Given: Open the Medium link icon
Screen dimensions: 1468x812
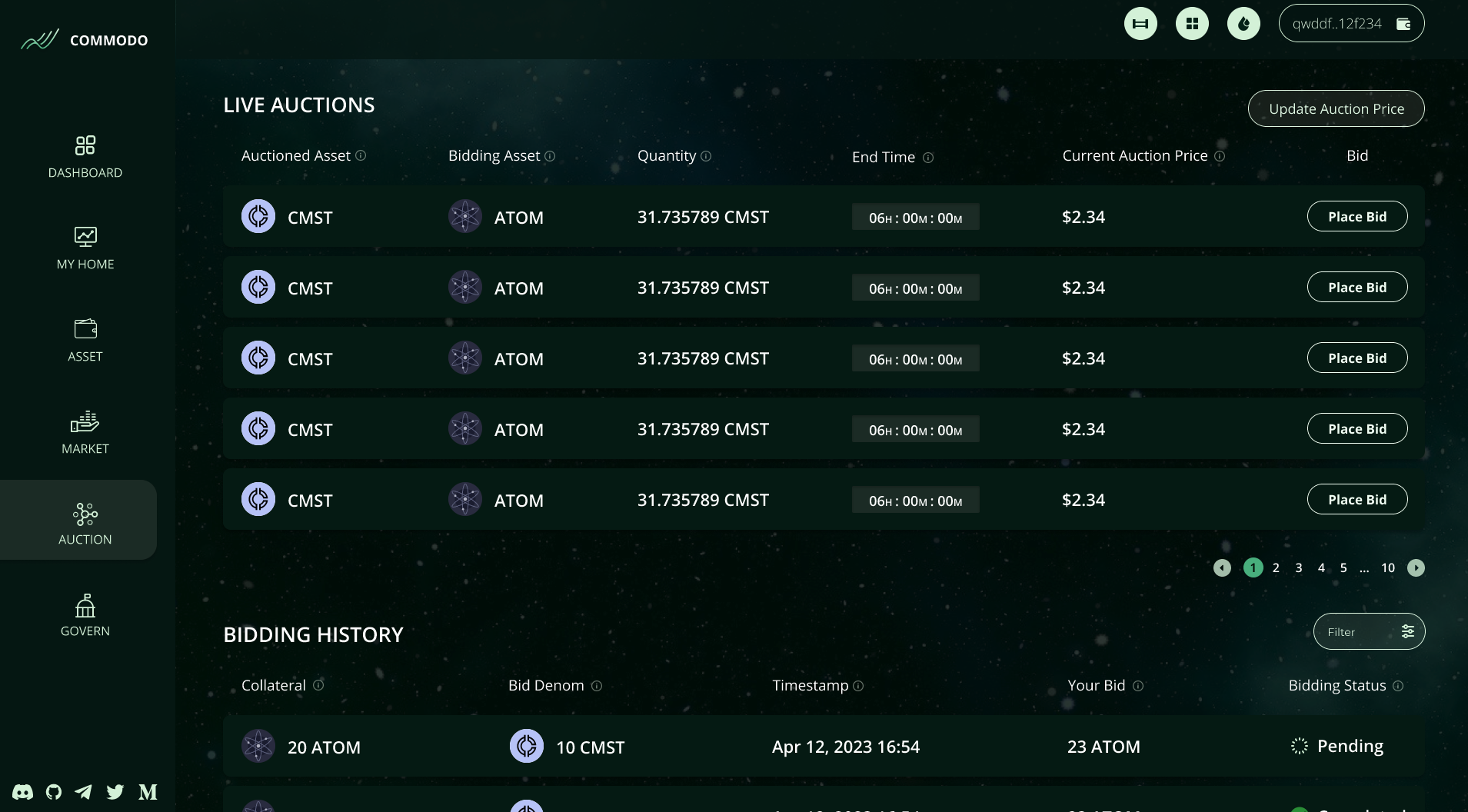Looking at the screenshot, I should 148,792.
